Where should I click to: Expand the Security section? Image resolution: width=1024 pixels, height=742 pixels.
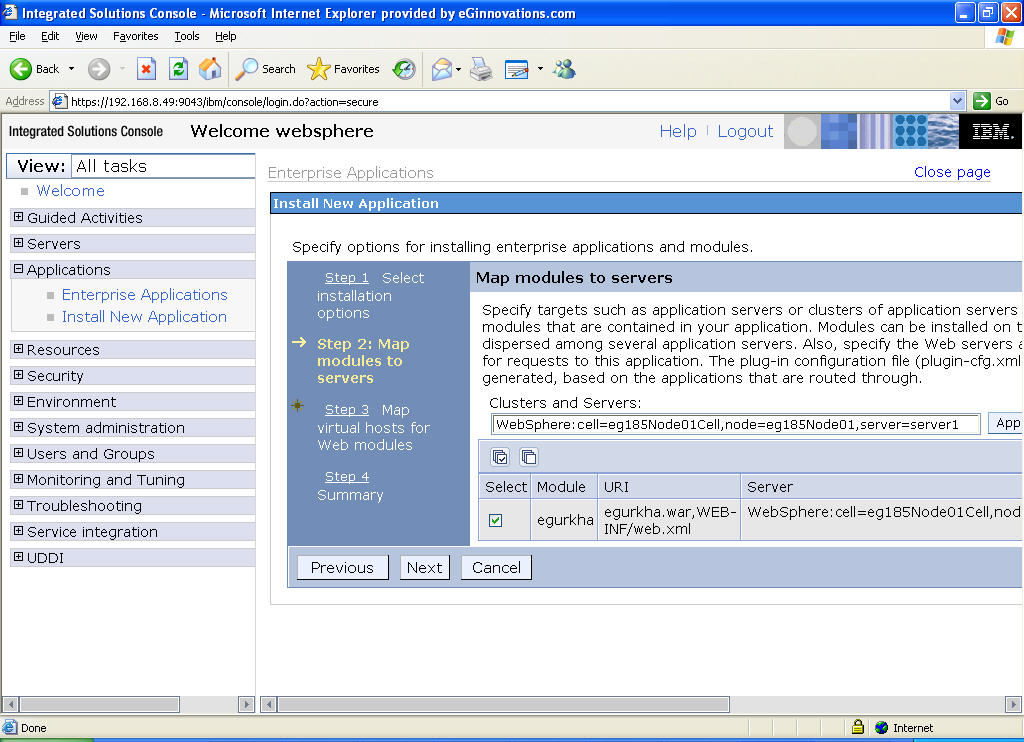pos(18,375)
